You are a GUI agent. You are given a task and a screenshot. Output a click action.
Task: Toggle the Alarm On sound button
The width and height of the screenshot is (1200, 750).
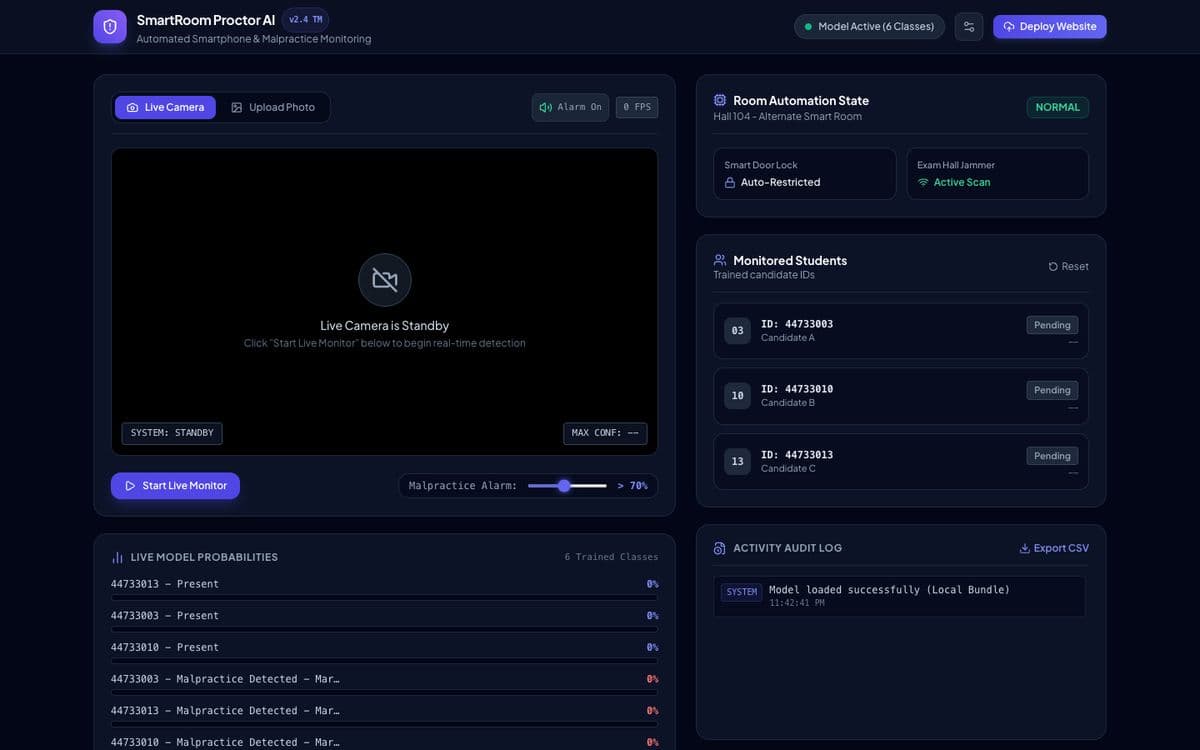click(x=570, y=107)
